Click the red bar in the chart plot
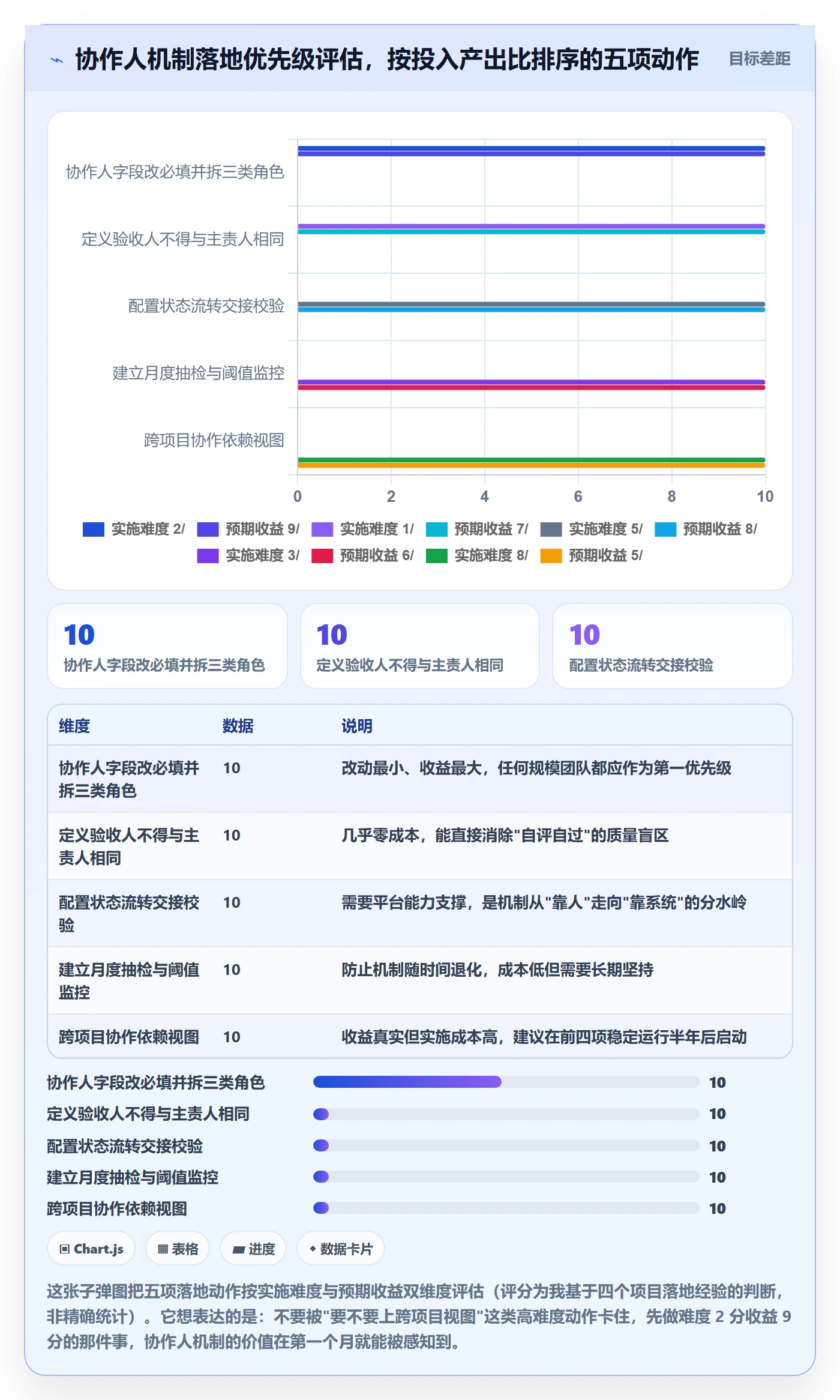840x1400 pixels. [532, 387]
